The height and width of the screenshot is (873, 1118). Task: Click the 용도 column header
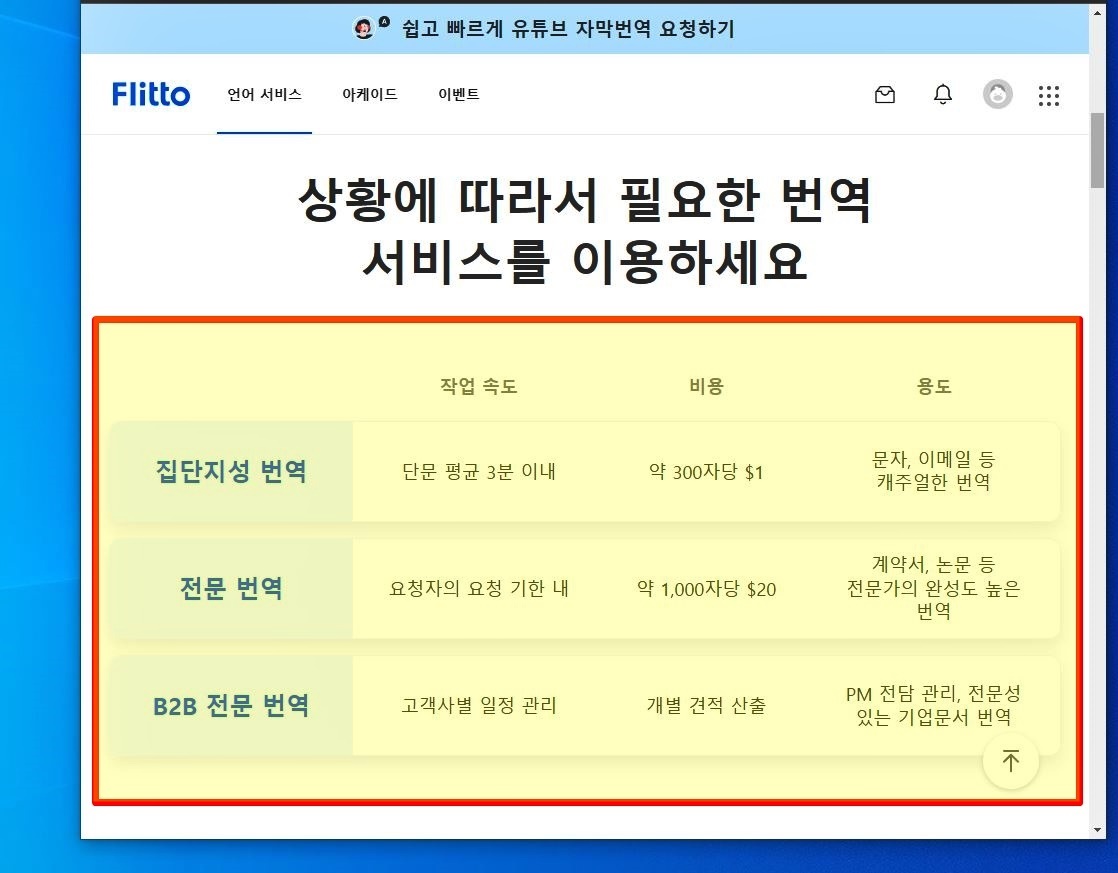pos(934,387)
